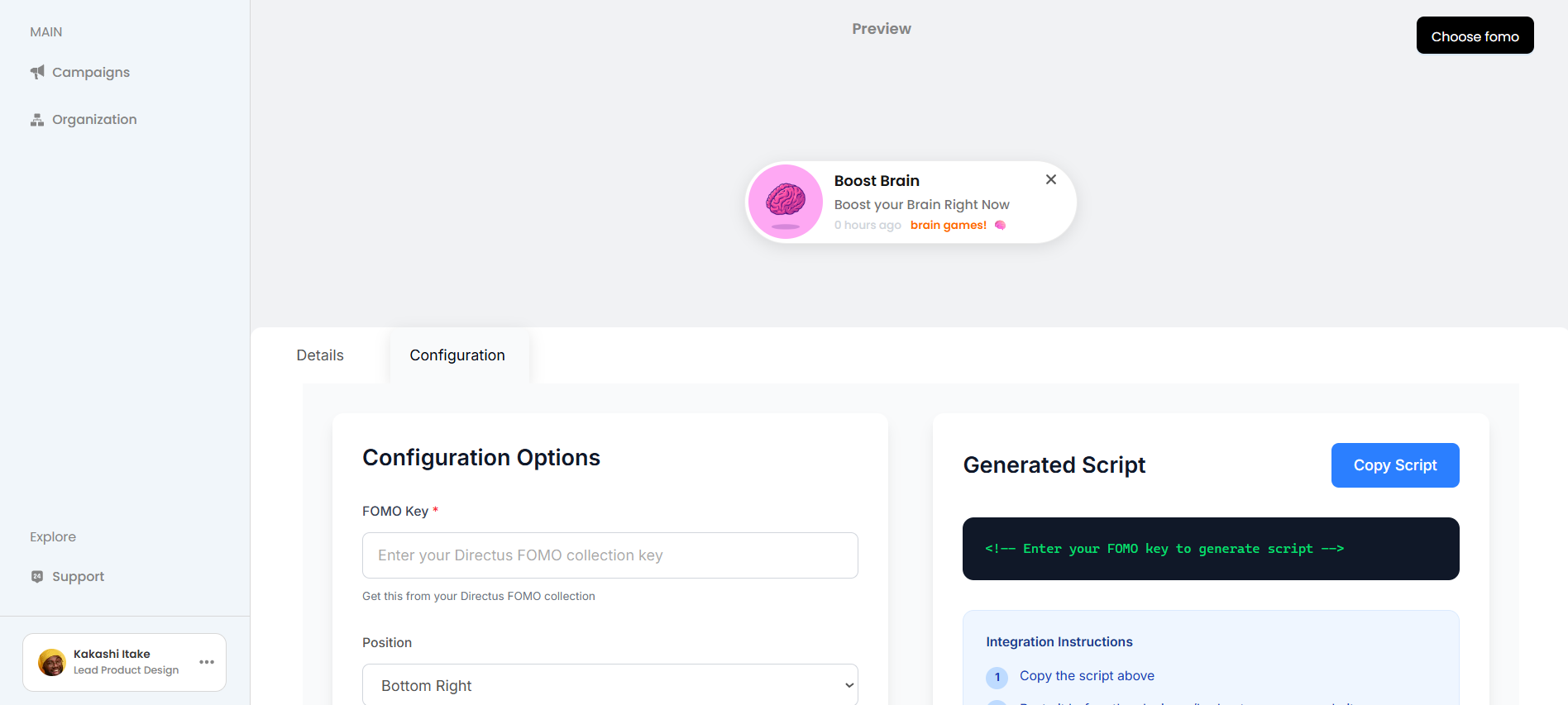1568x705 pixels.
Task: Click Kakashi Itake's profile avatar
Action: [52, 662]
